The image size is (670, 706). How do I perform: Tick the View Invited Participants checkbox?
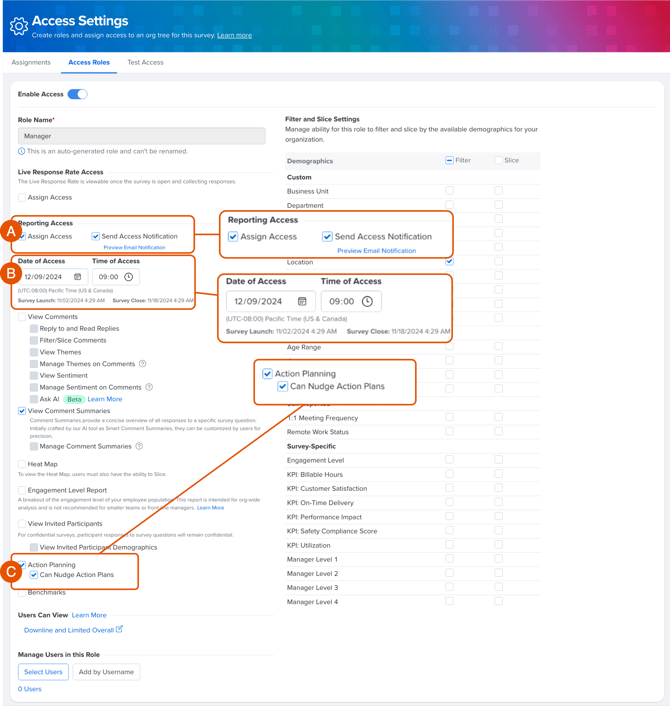pos(22,523)
